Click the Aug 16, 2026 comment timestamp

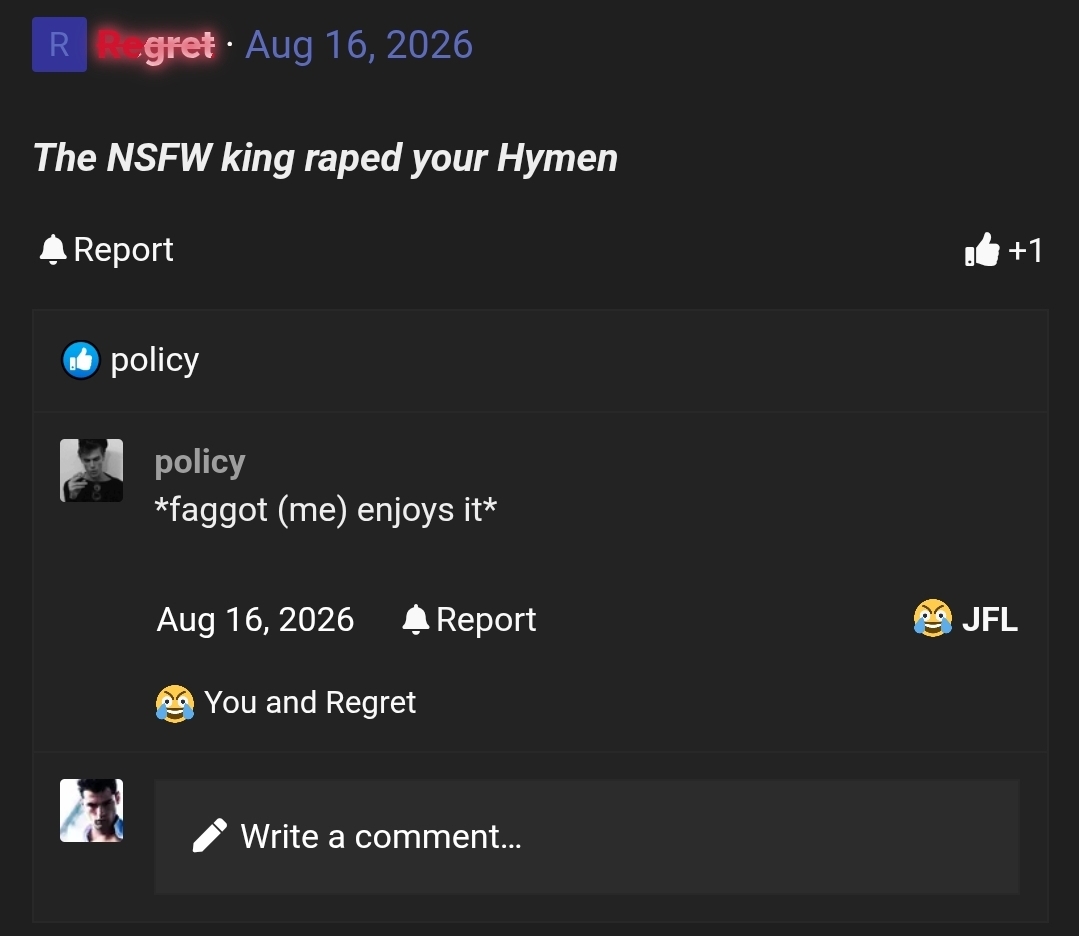pyautogui.click(x=255, y=619)
